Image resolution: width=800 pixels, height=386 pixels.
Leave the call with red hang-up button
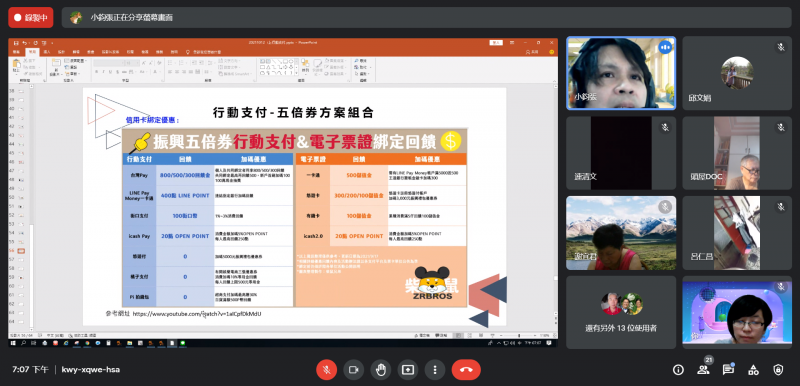466,370
